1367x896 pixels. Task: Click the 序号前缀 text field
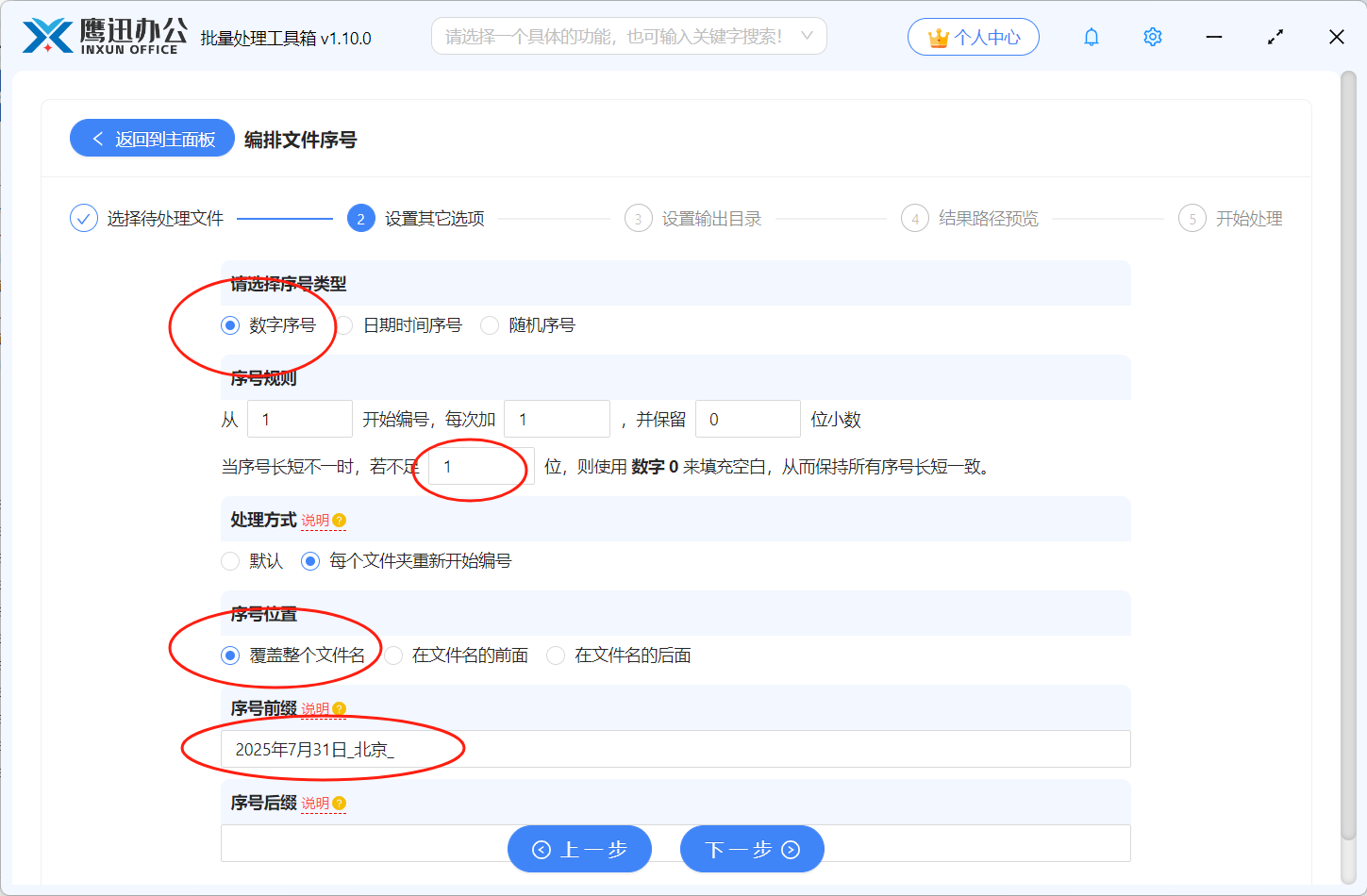(x=675, y=749)
